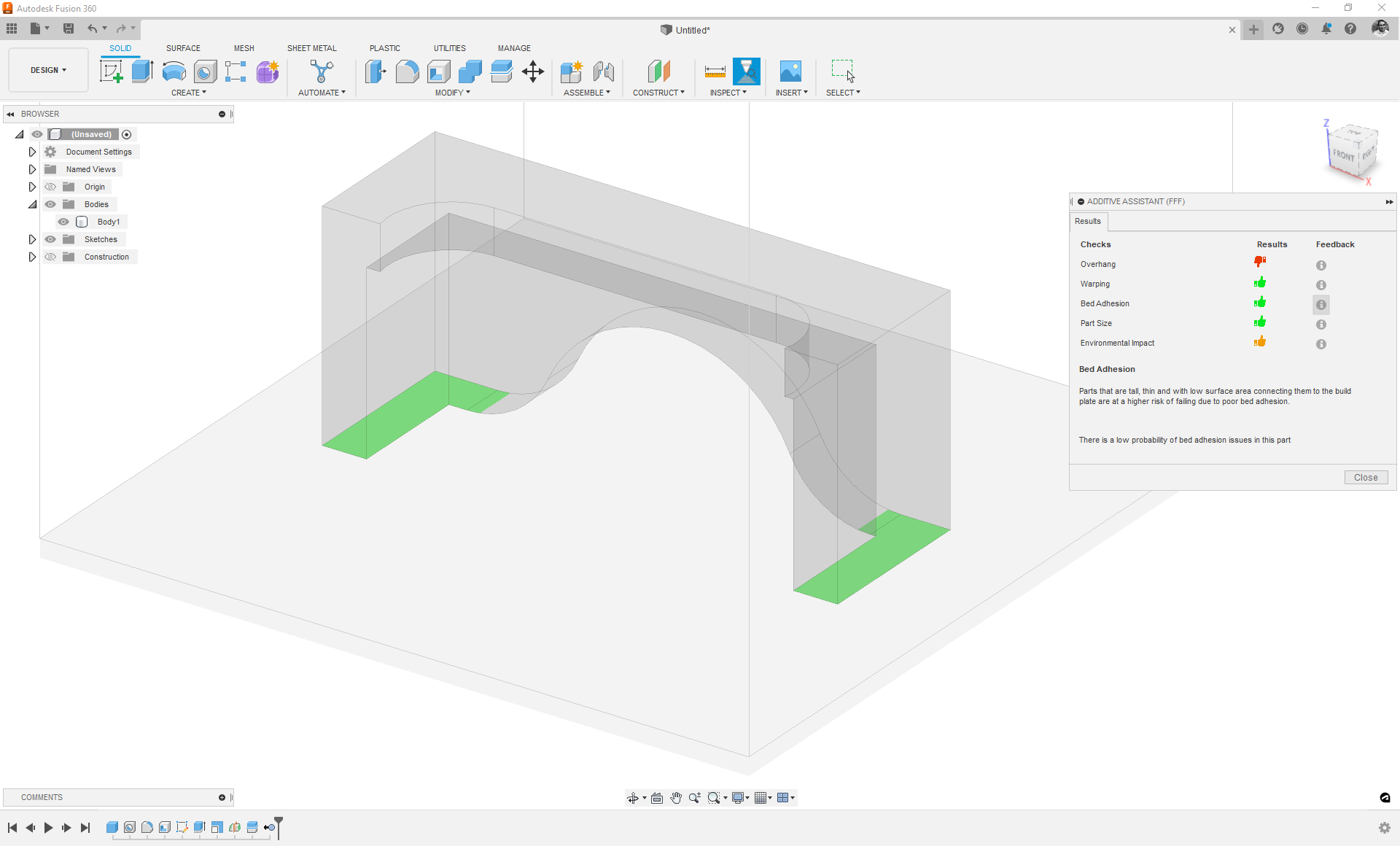Click the Measure tool icon
This screenshot has height=846, width=1400.
coord(715,71)
